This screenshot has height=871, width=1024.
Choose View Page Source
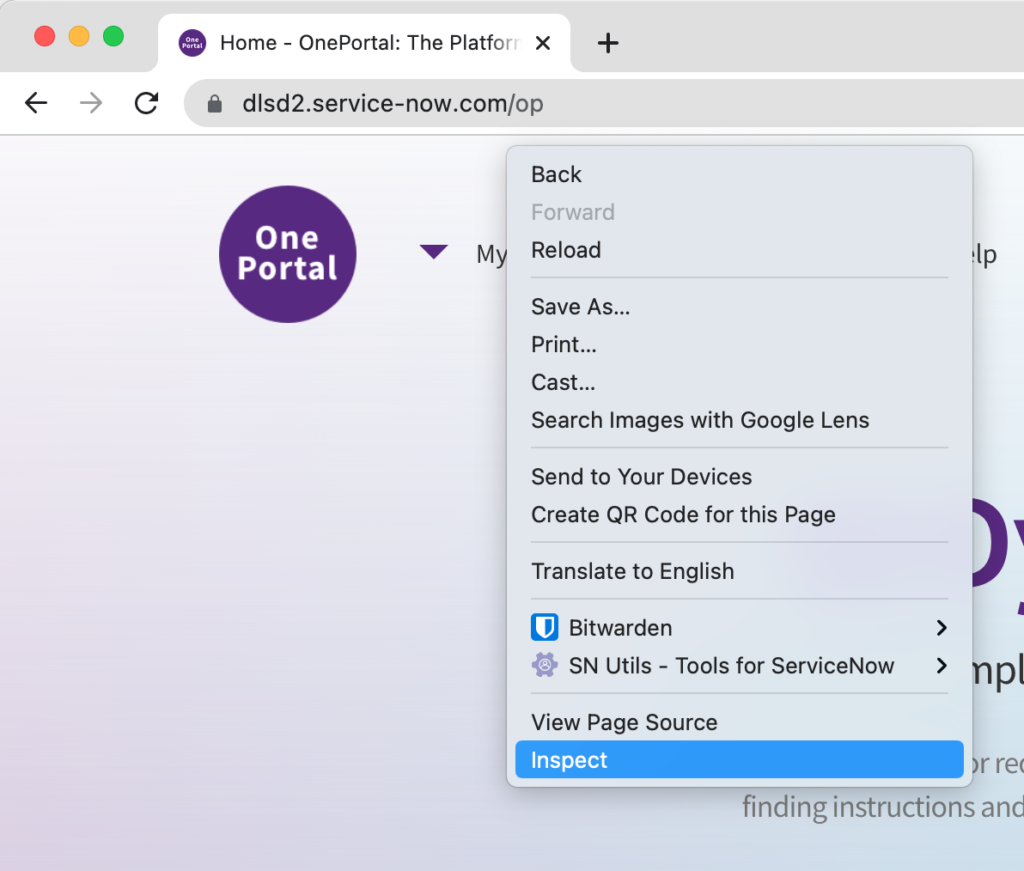click(739, 722)
